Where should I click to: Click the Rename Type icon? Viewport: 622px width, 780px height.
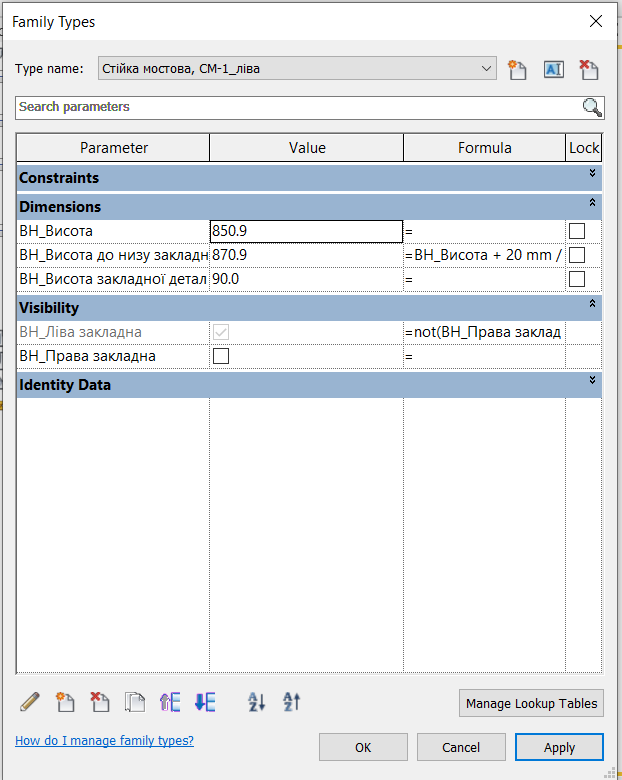553,69
